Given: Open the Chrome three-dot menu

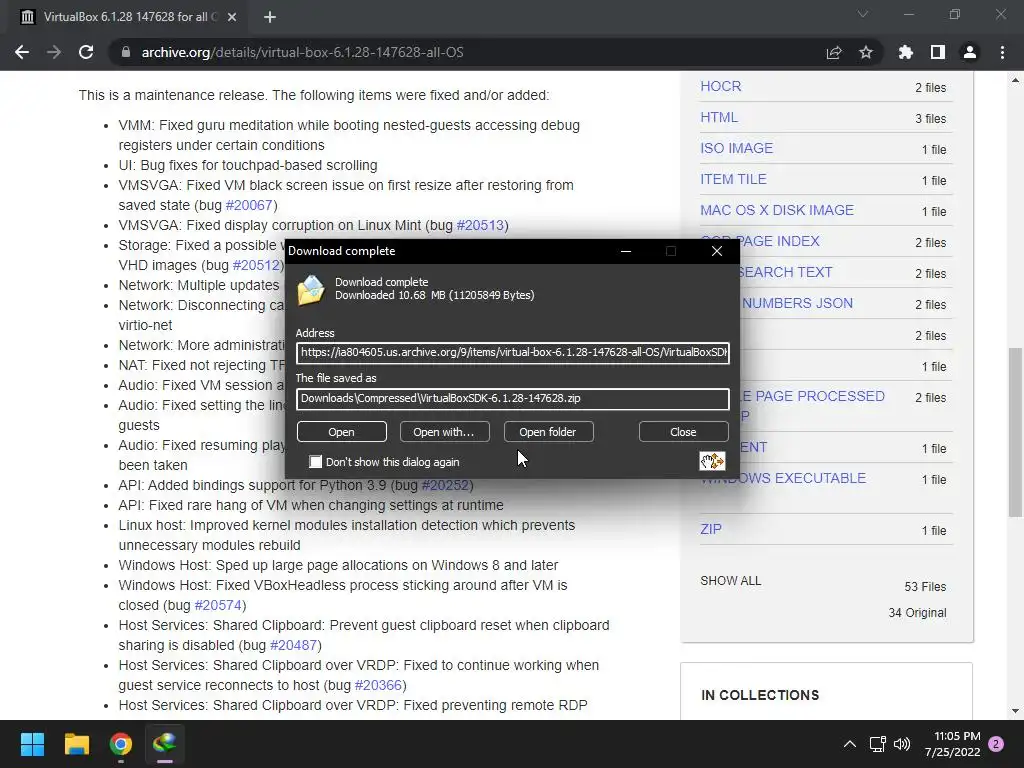Looking at the screenshot, I should click(x=1002, y=52).
